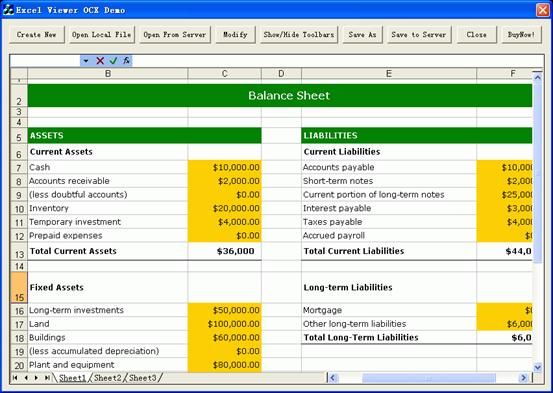Switch to the Sheet3 tab
Viewport: 553px width, 393px height.
point(142,378)
